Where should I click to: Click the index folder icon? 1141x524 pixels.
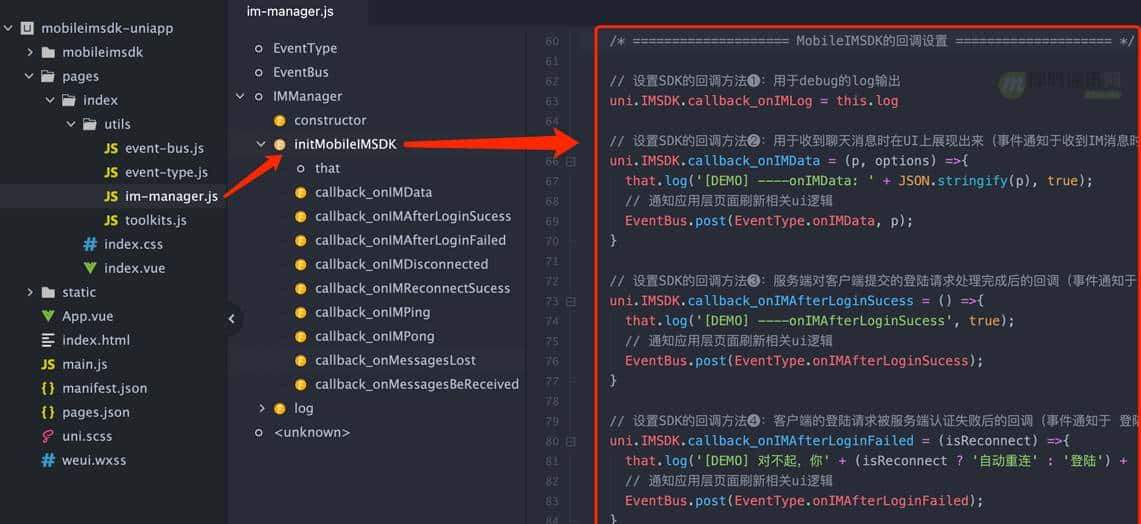(x=68, y=100)
